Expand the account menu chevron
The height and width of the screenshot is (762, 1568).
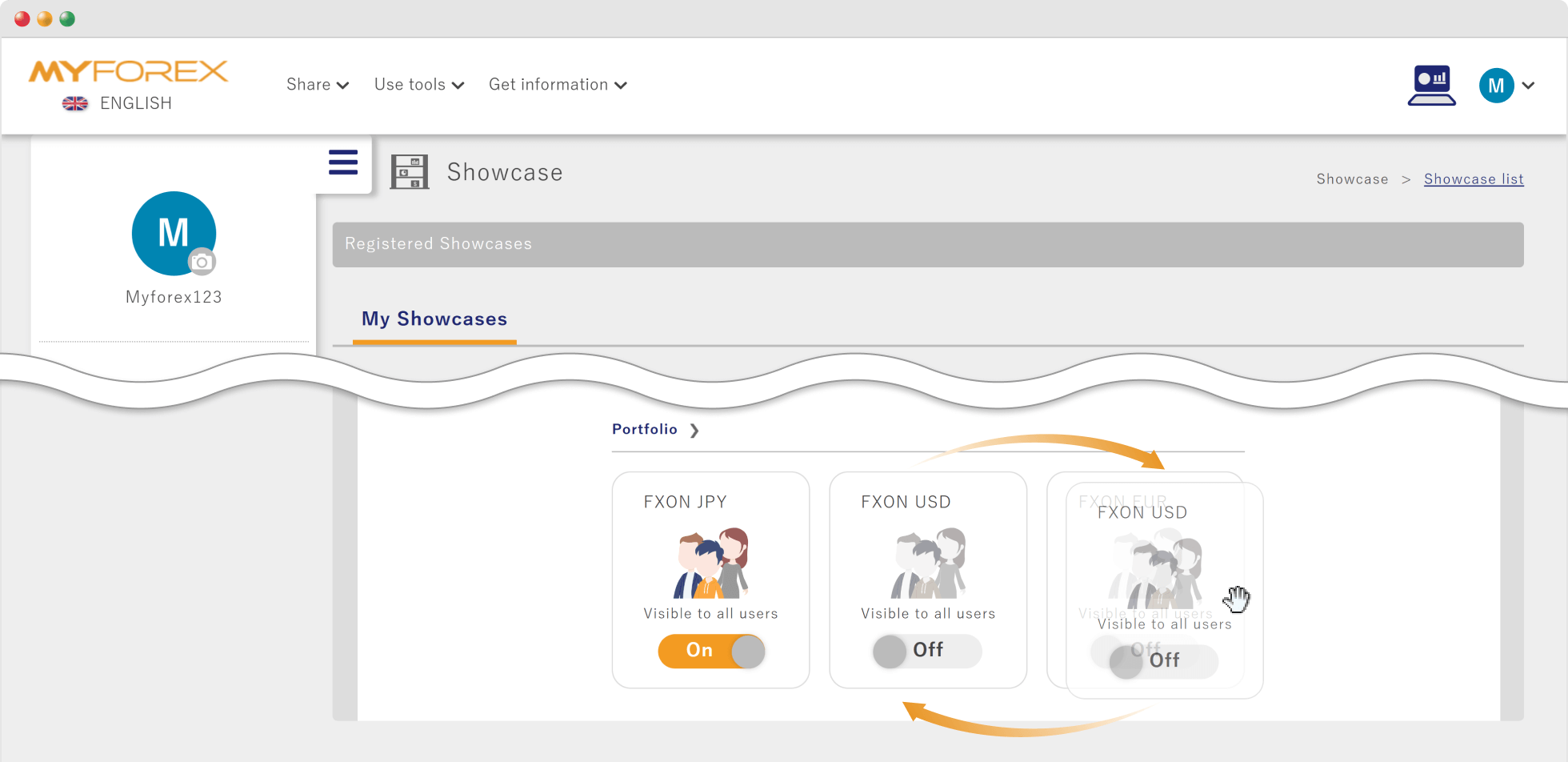[1528, 86]
